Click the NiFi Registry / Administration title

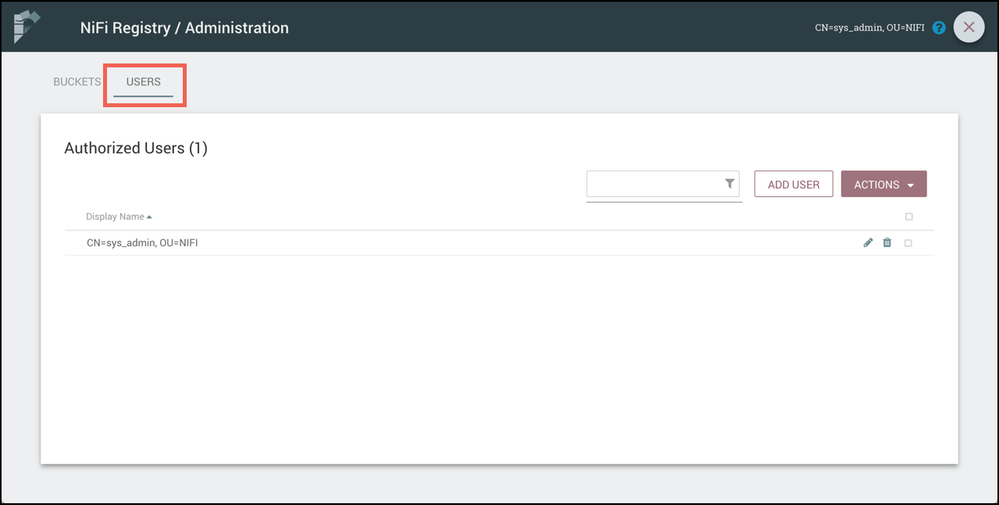(184, 28)
